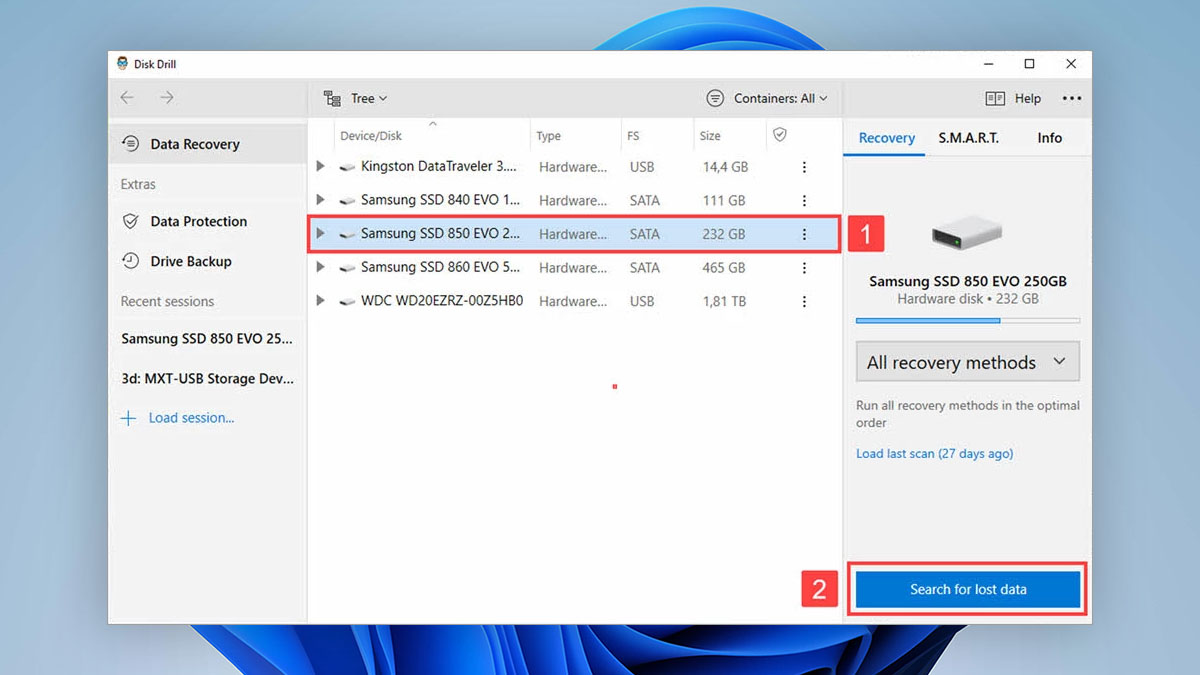Click the Containers filter icon
The width and height of the screenshot is (1200, 675).
point(715,98)
